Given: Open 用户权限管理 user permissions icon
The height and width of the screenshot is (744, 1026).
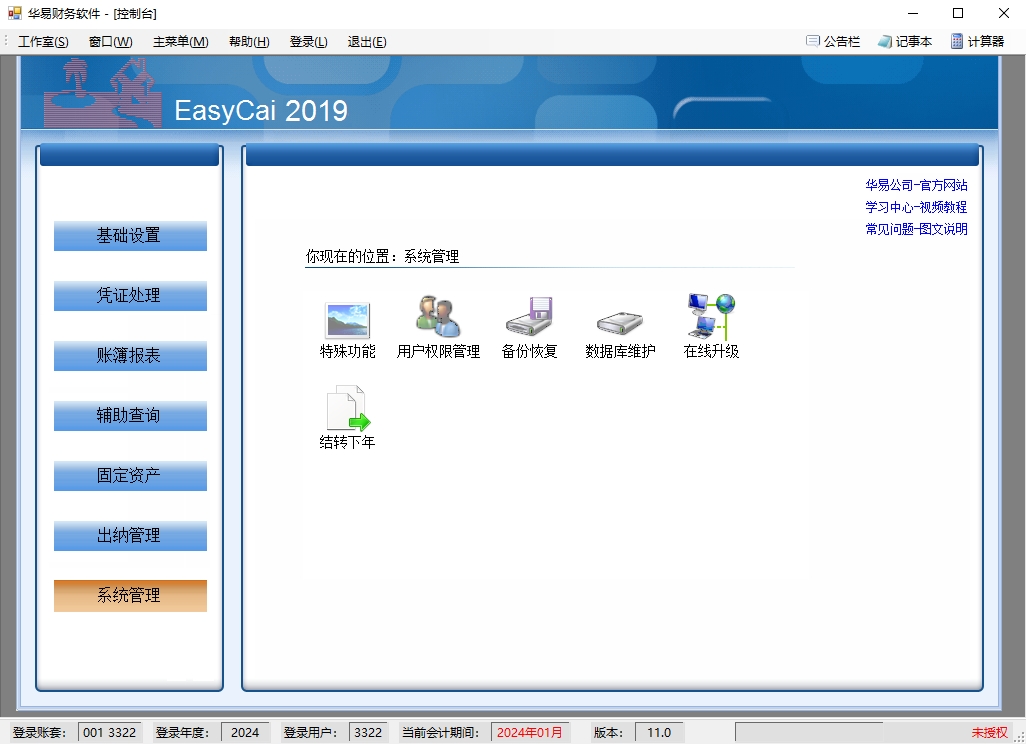Looking at the screenshot, I should pos(438,318).
